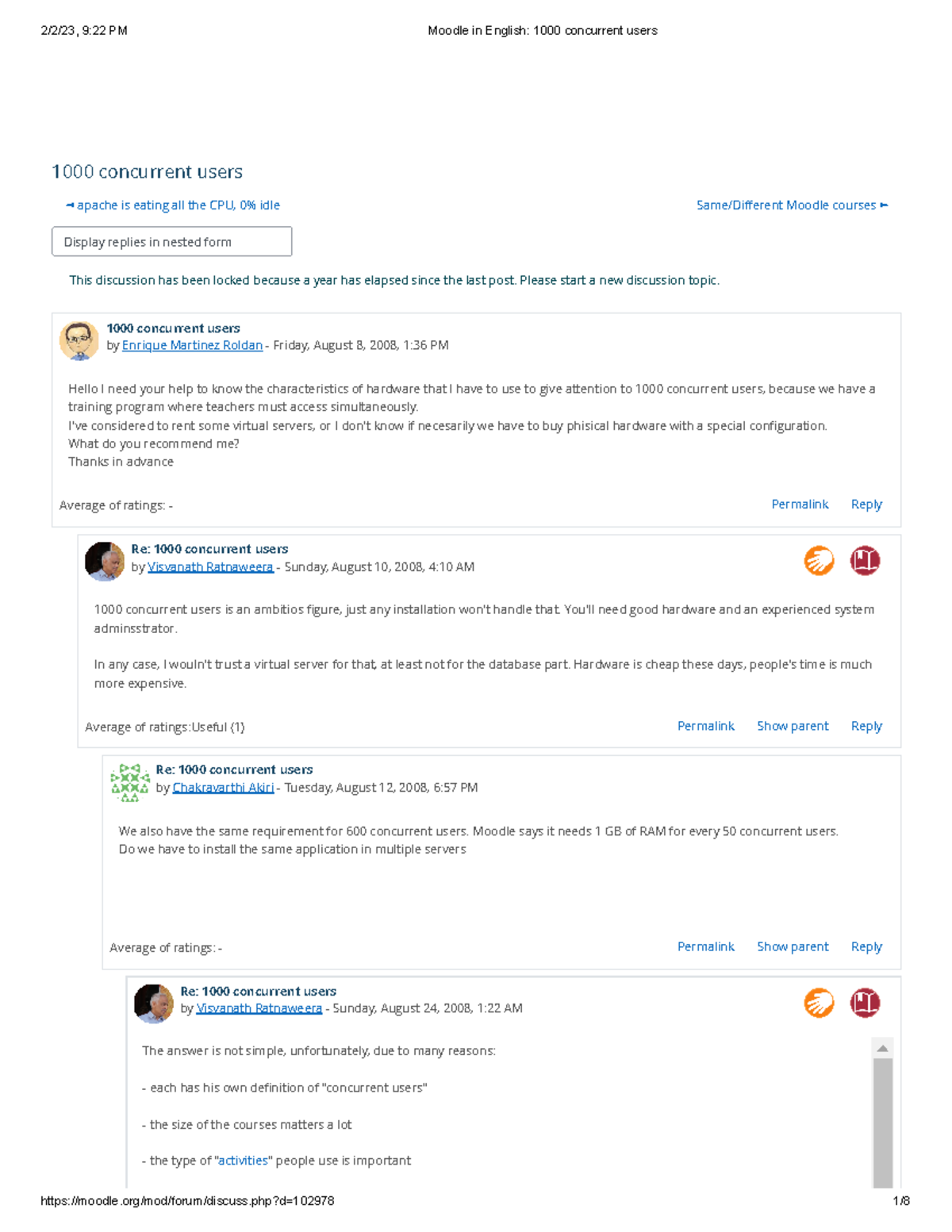Reply to Enrique's original post

tap(866, 505)
